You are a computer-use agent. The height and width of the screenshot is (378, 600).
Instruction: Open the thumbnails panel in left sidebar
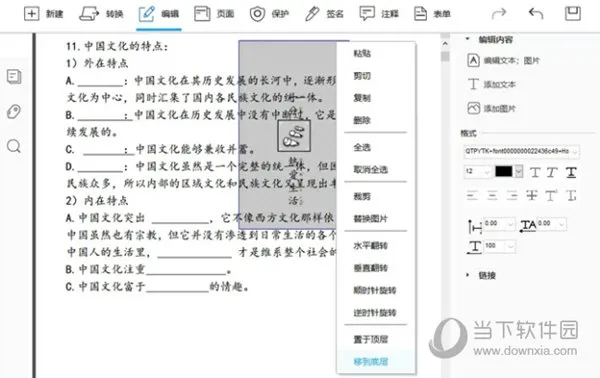[14, 77]
